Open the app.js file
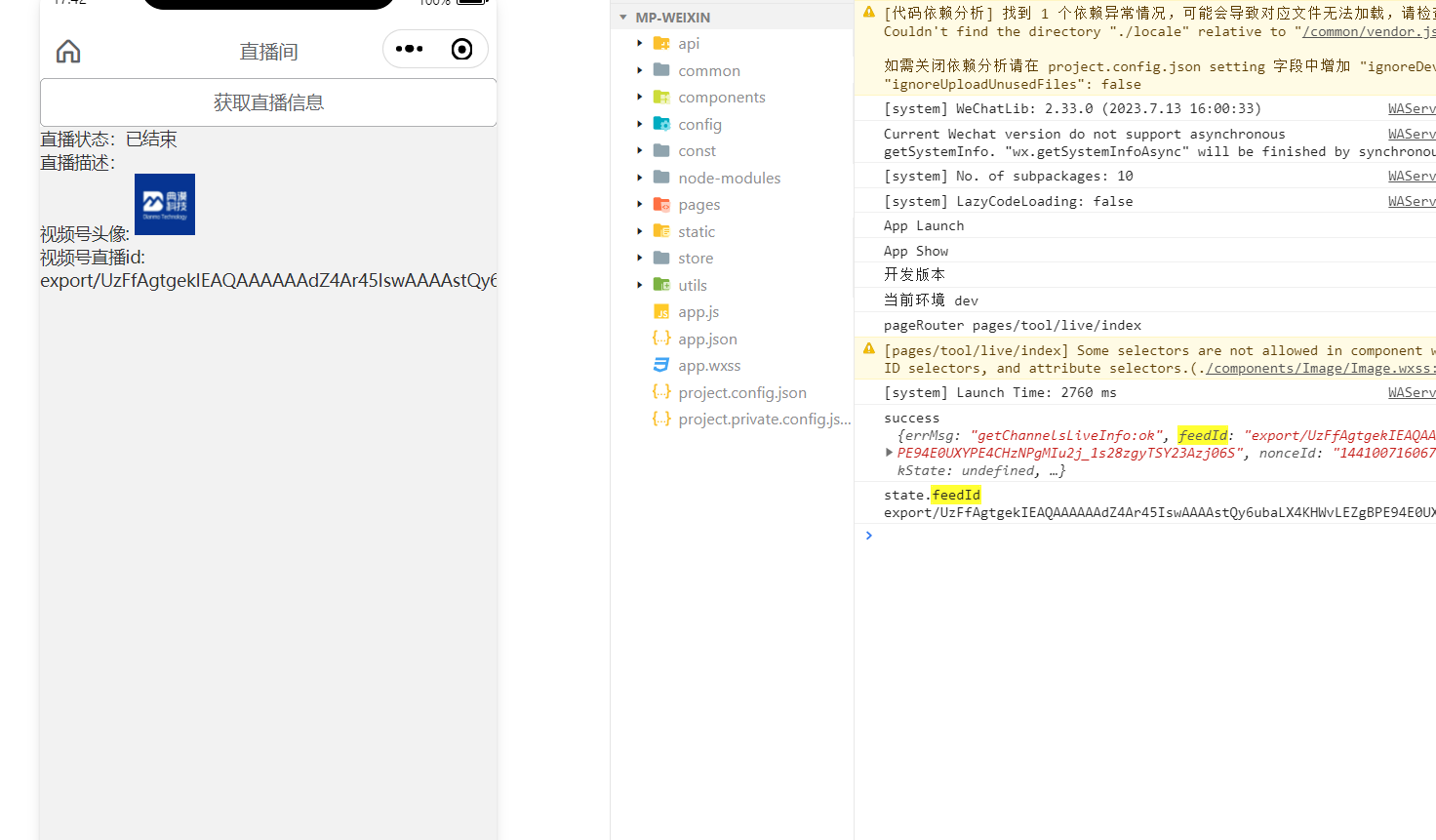This screenshot has height=840, width=1436. 698,312
